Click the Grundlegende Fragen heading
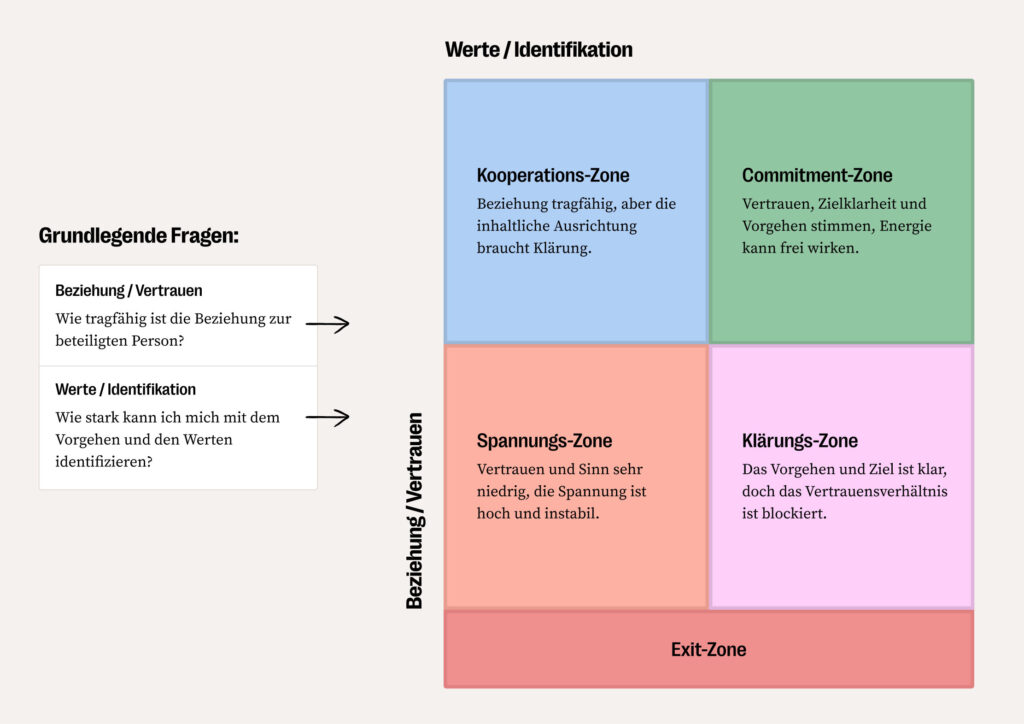The height and width of the screenshot is (724, 1024). click(x=138, y=236)
